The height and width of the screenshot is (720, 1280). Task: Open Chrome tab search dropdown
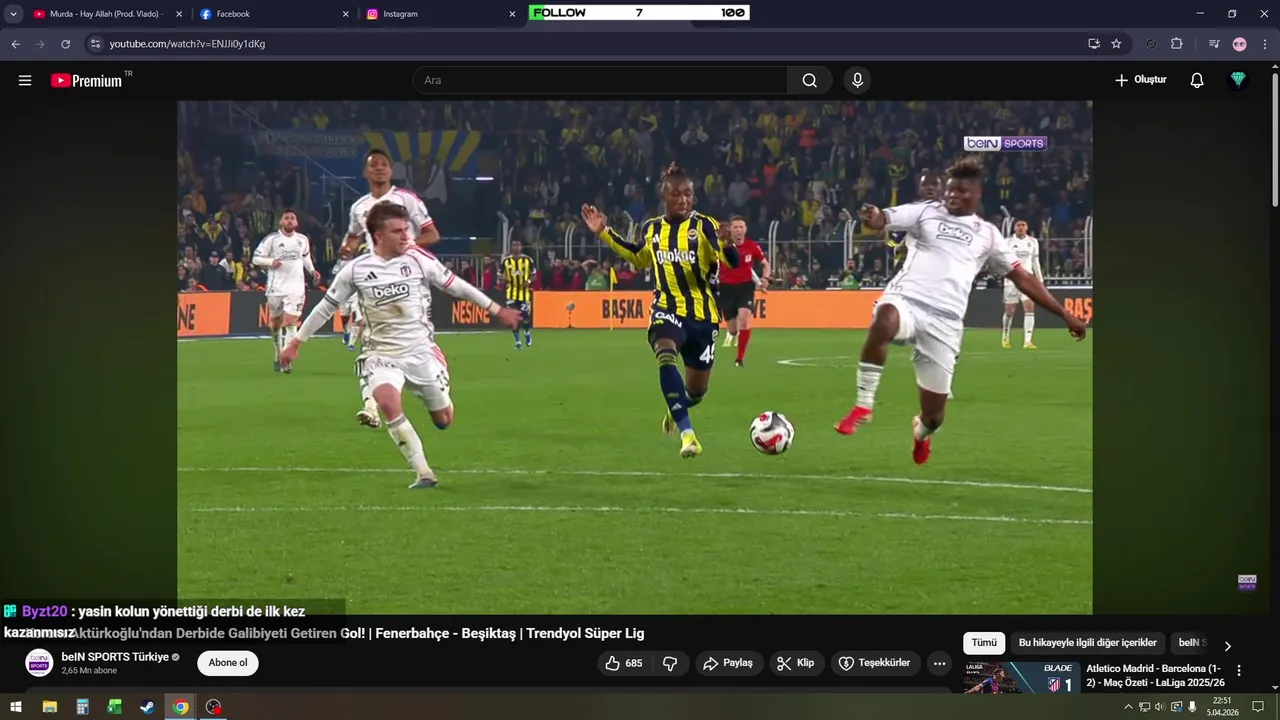tap(13, 14)
